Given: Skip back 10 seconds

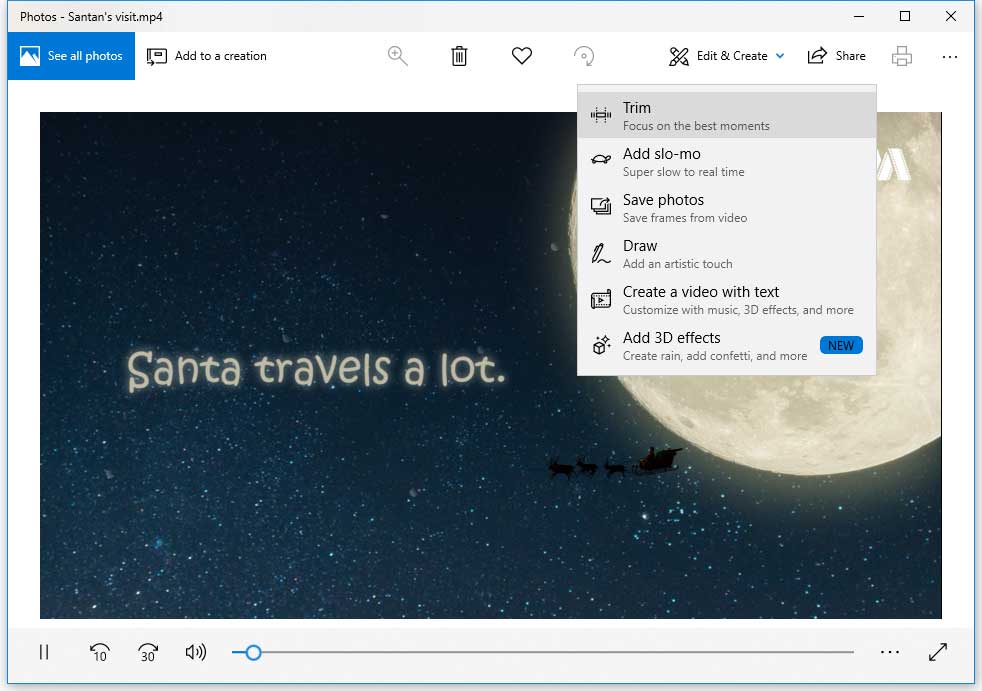Looking at the screenshot, I should tap(99, 652).
